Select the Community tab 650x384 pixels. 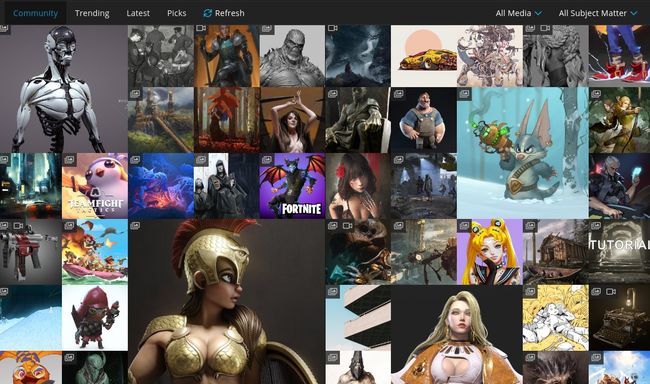[35, 13]
